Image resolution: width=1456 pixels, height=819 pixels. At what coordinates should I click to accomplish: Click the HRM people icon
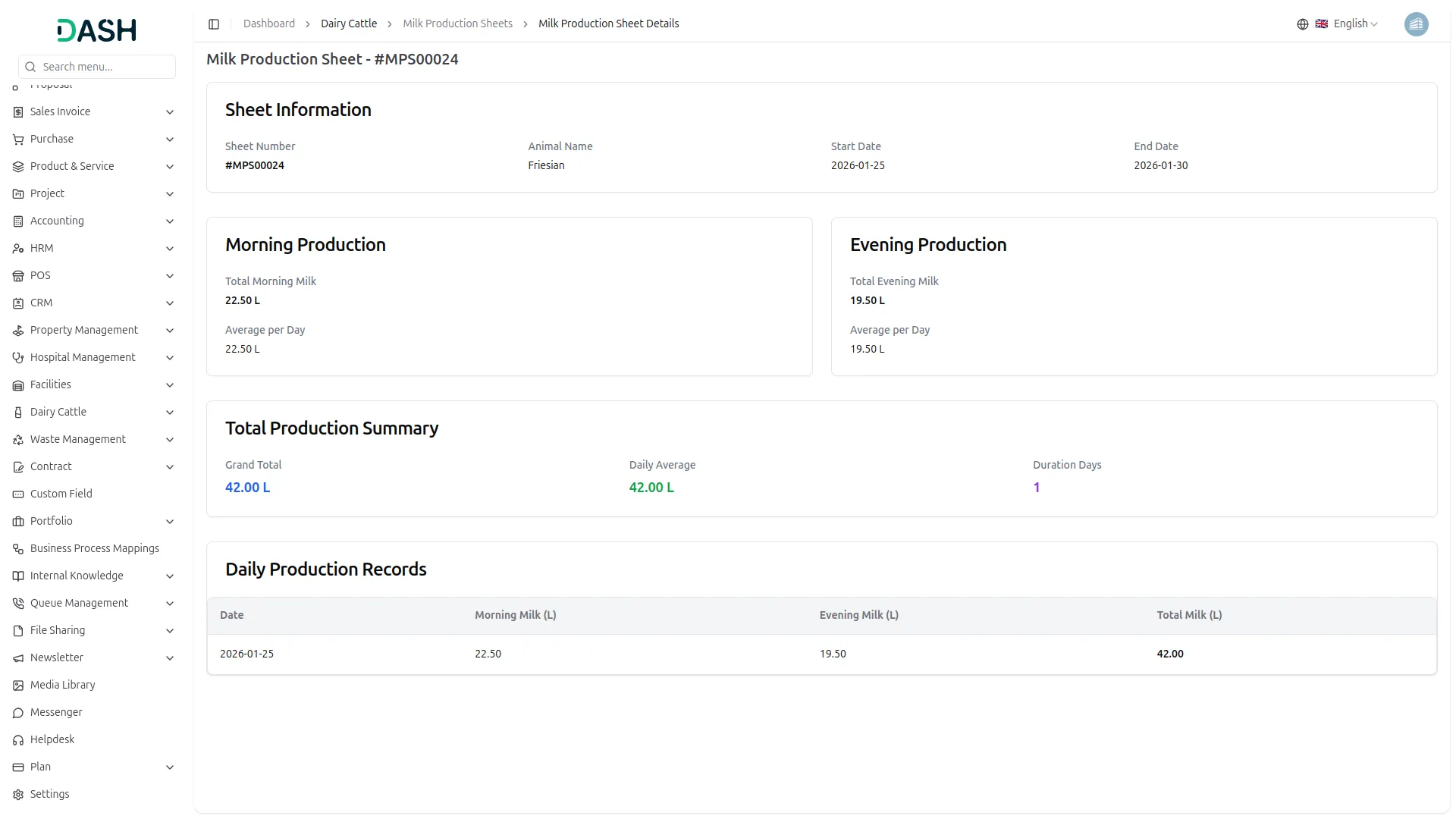(18, 249)
